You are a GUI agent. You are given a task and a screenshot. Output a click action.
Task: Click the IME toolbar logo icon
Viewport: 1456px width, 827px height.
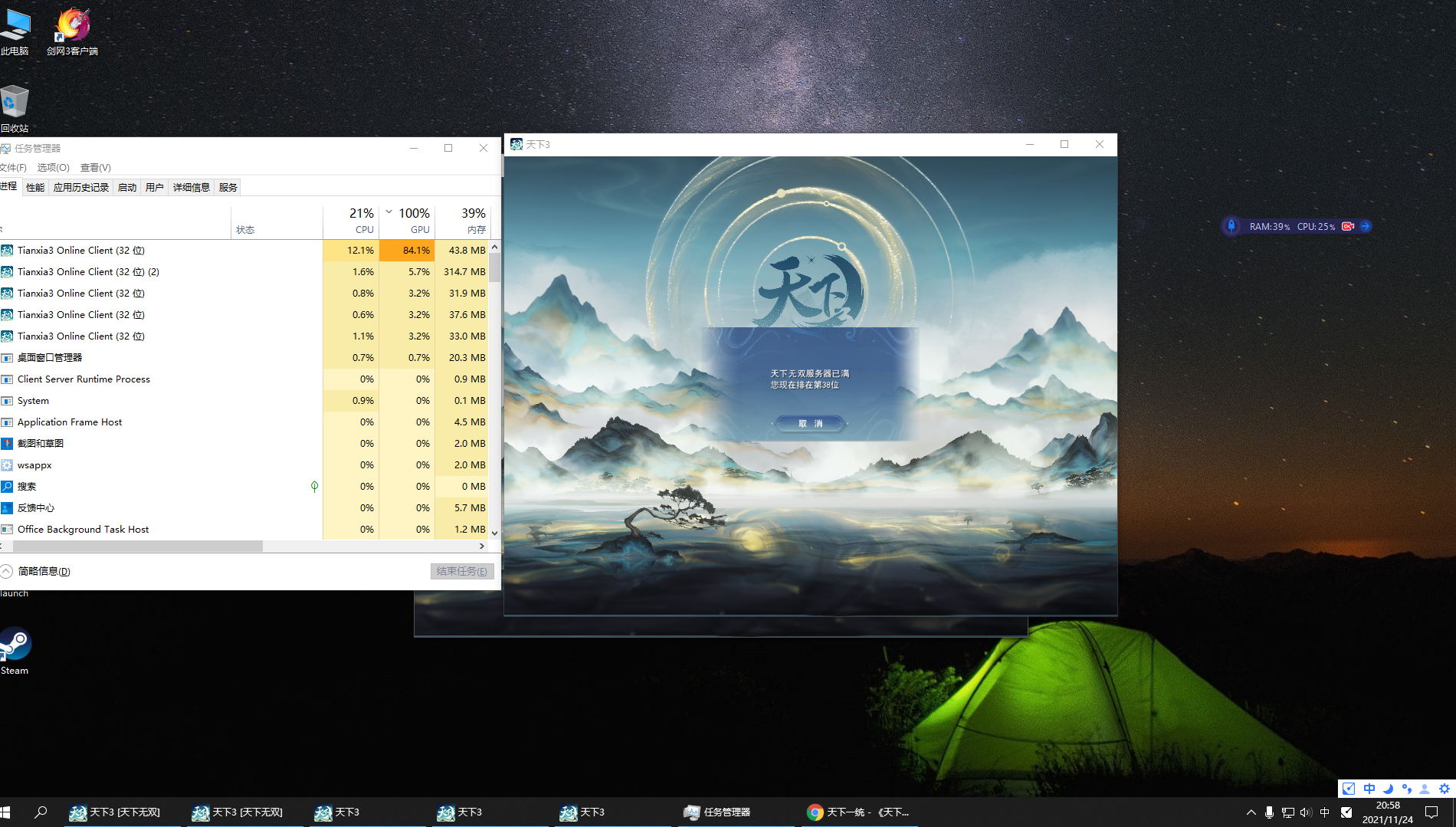pyautogui.click(x=1349, y=789)
